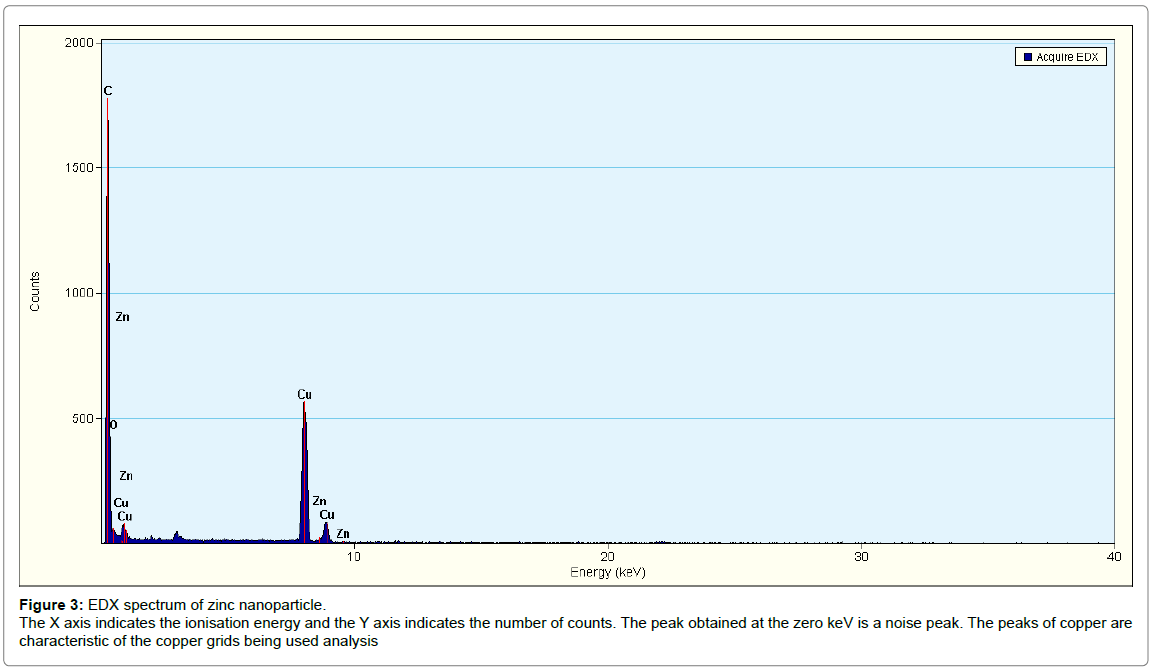The width and height of the screenshot is (1157, 668).
Task: Click the Cu label above the 8 keV peak
Action: pyautogui.click(x=304, y=395)
